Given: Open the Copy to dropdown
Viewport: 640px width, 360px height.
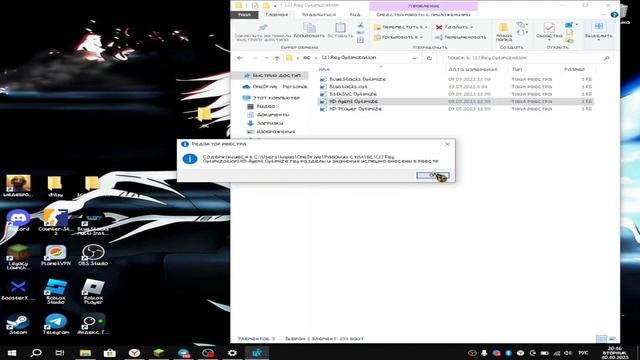Looking at the screenshot, I should pyautogui.click(x=399, y=37).
